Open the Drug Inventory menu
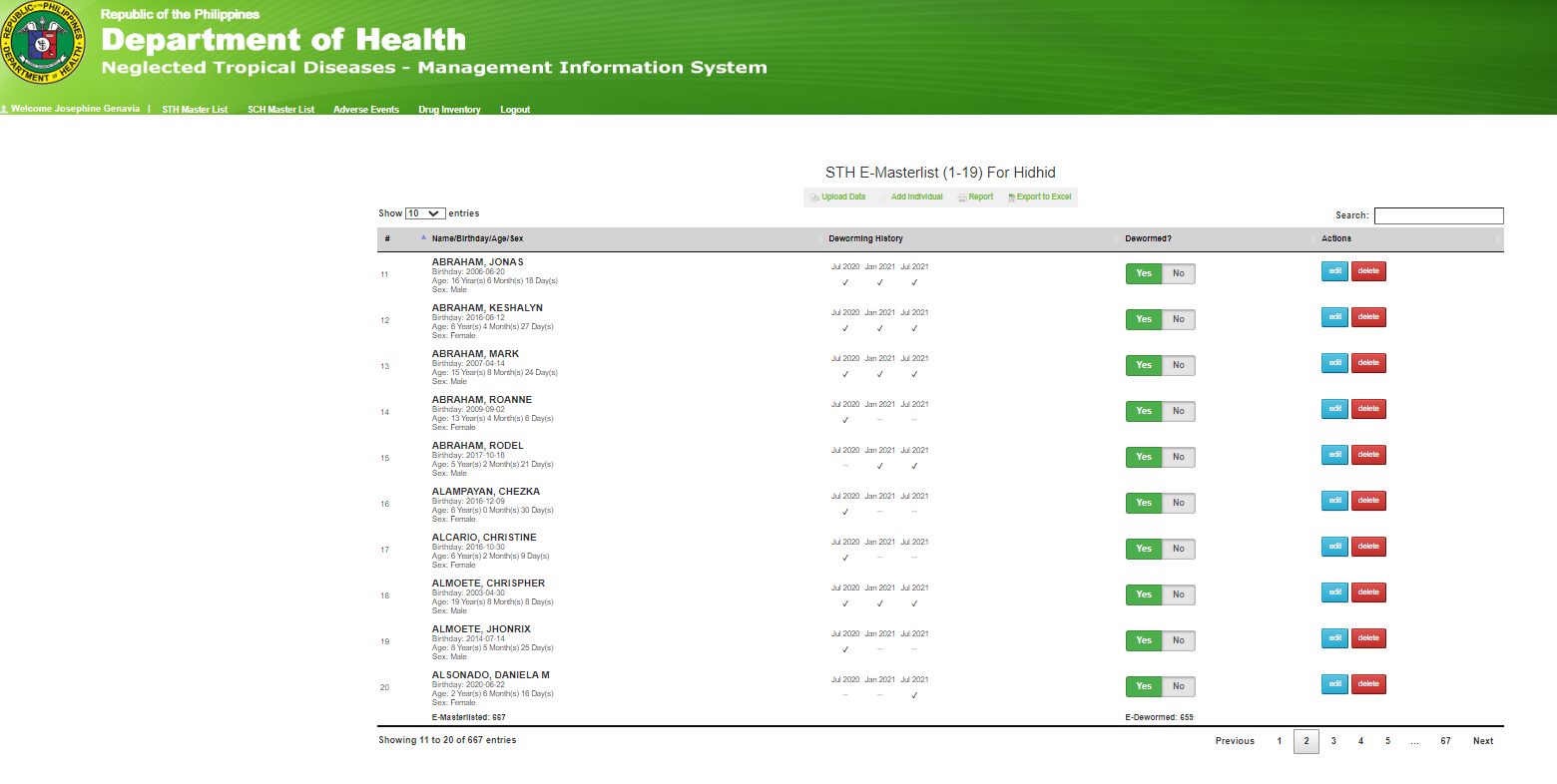This screenshot has height=784, width=1557. tap(449, 110)
